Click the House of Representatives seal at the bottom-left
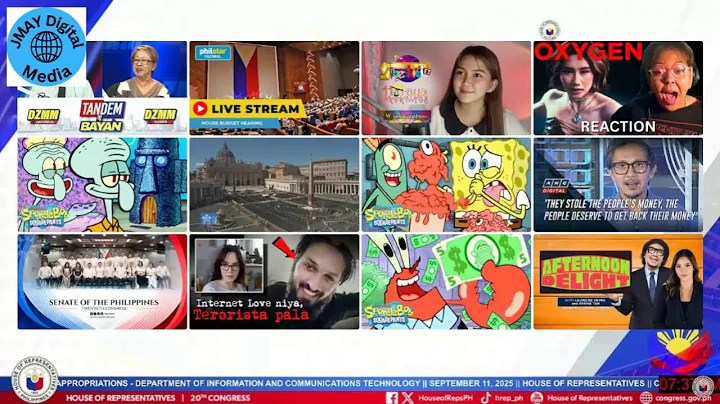The height and width of the screenshot is (404, 720). [35, 380]
